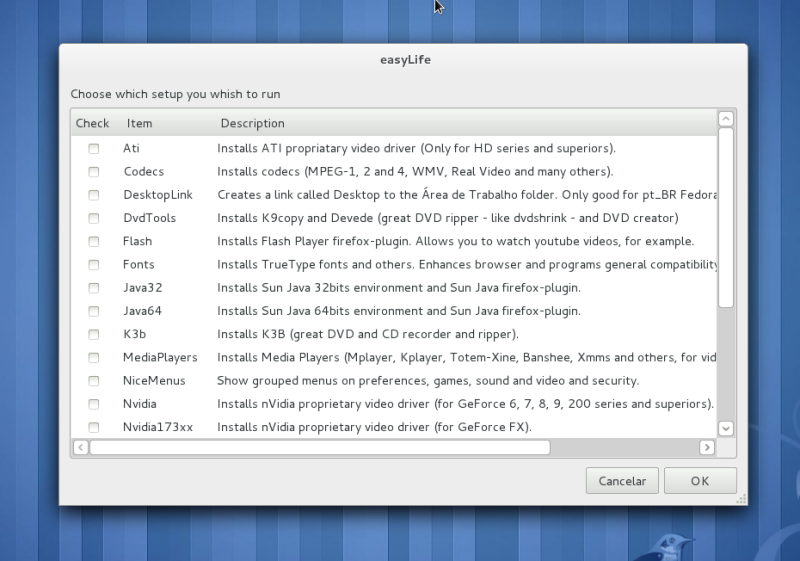Click the scroll-right arrow at bottom
This screenshot has width=800, height=561.
[707, 447]
